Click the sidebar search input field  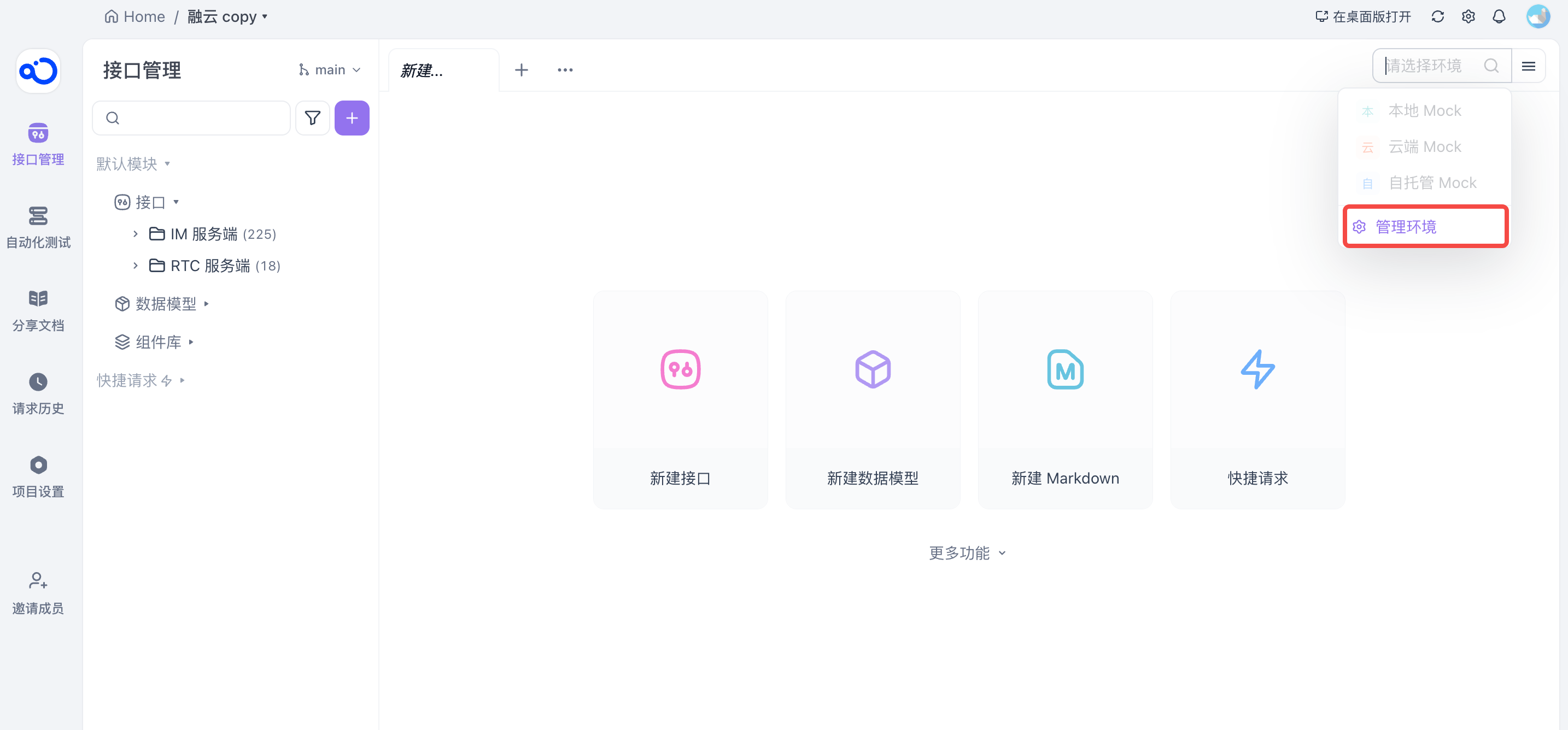click(x=191, y=118)
